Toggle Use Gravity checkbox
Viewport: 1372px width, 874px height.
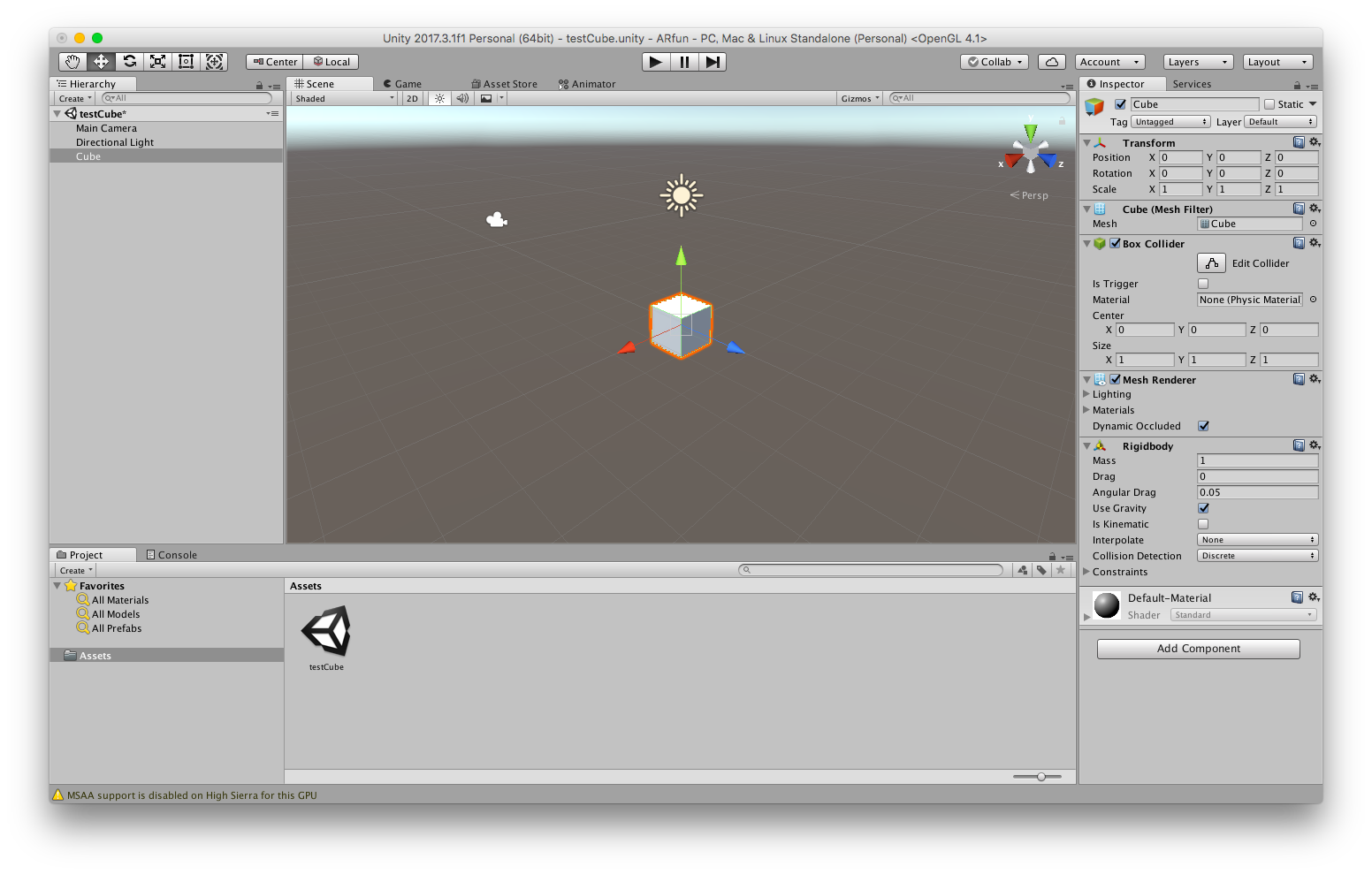coord(1203,508)
